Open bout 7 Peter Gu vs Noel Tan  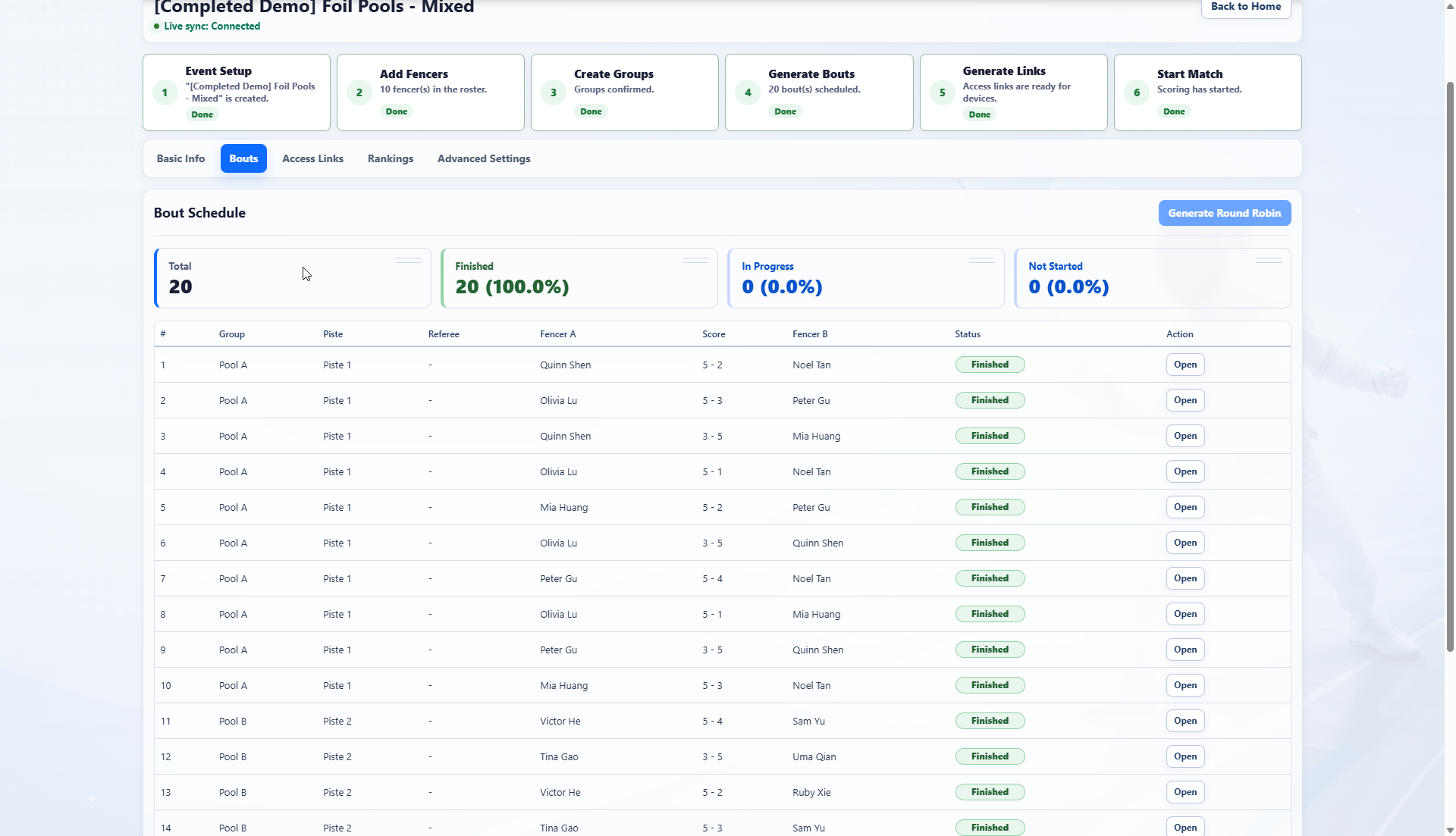pos(1185,578)
